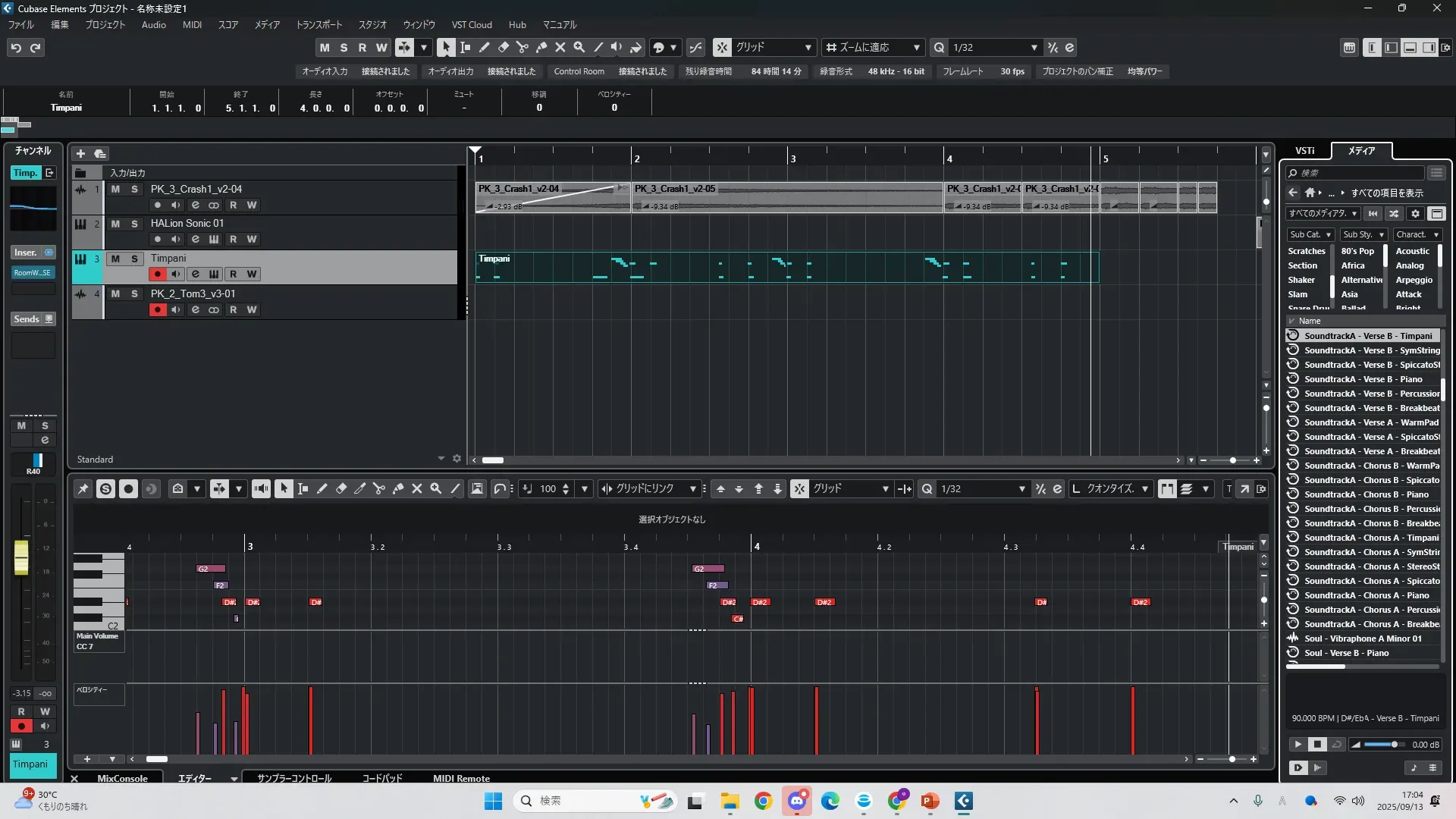Mute the Timpani track
Viewport: 1456px width, 819px height.
tap(115, 259)
